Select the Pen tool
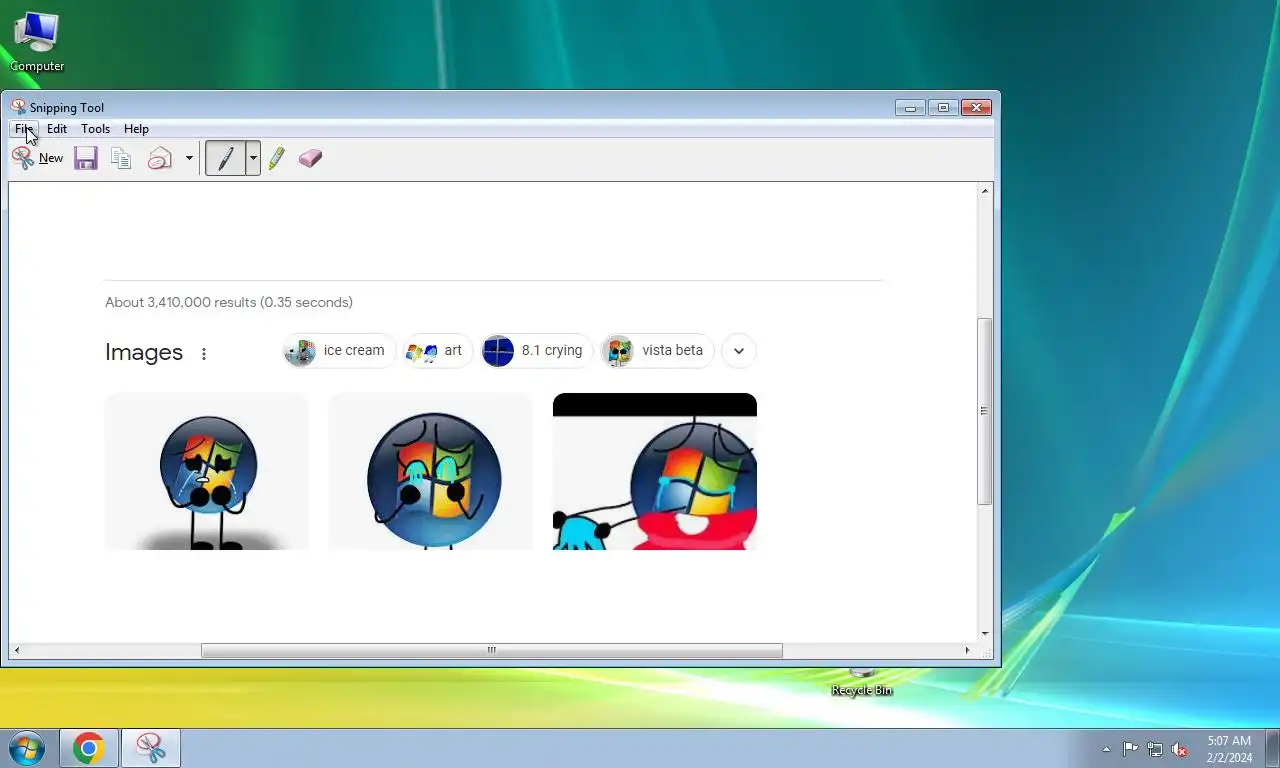 [x=225, y=158]
